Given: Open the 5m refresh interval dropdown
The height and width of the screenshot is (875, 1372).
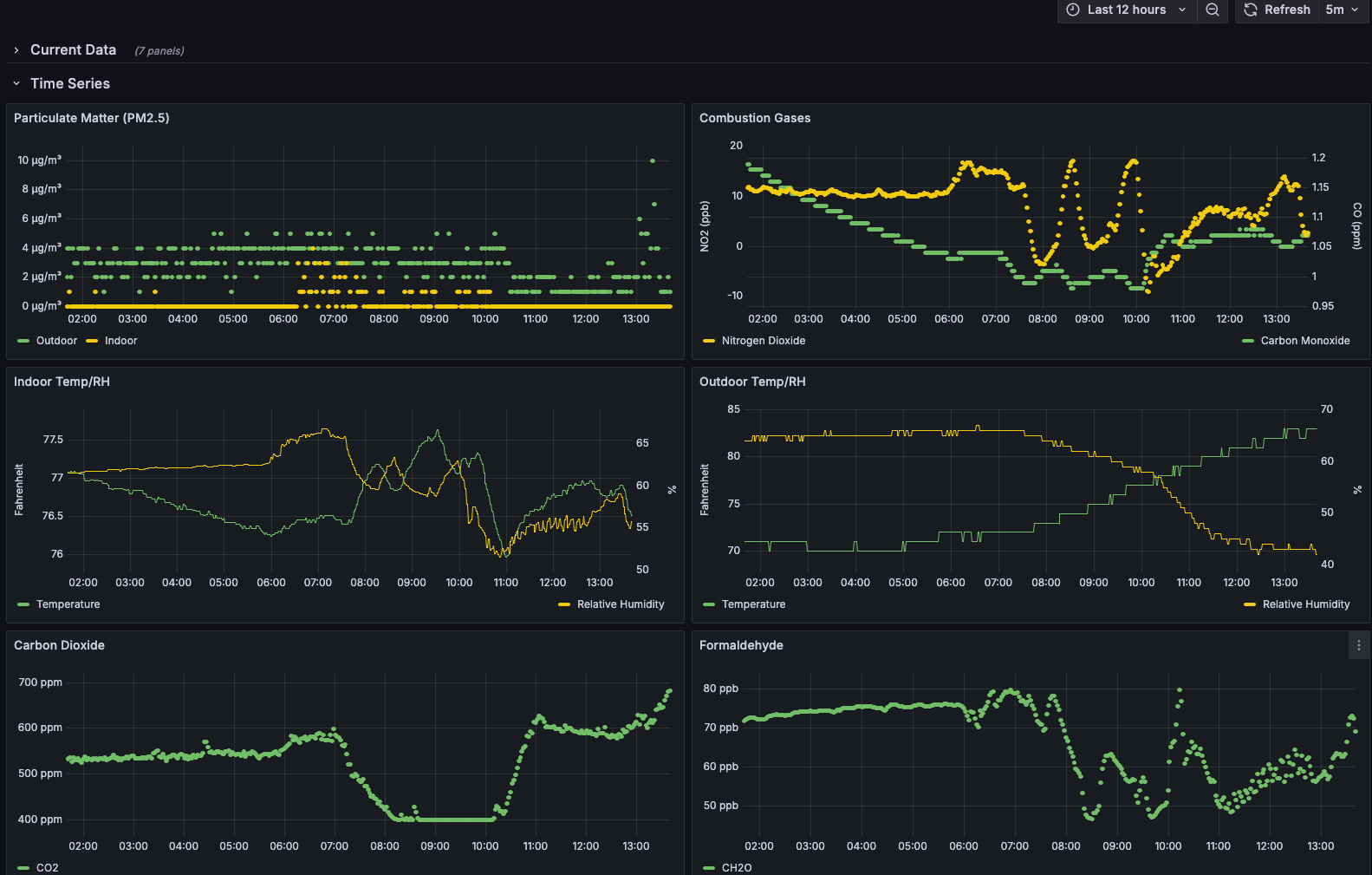Looking at the screenshot, I should point(1342,10).
